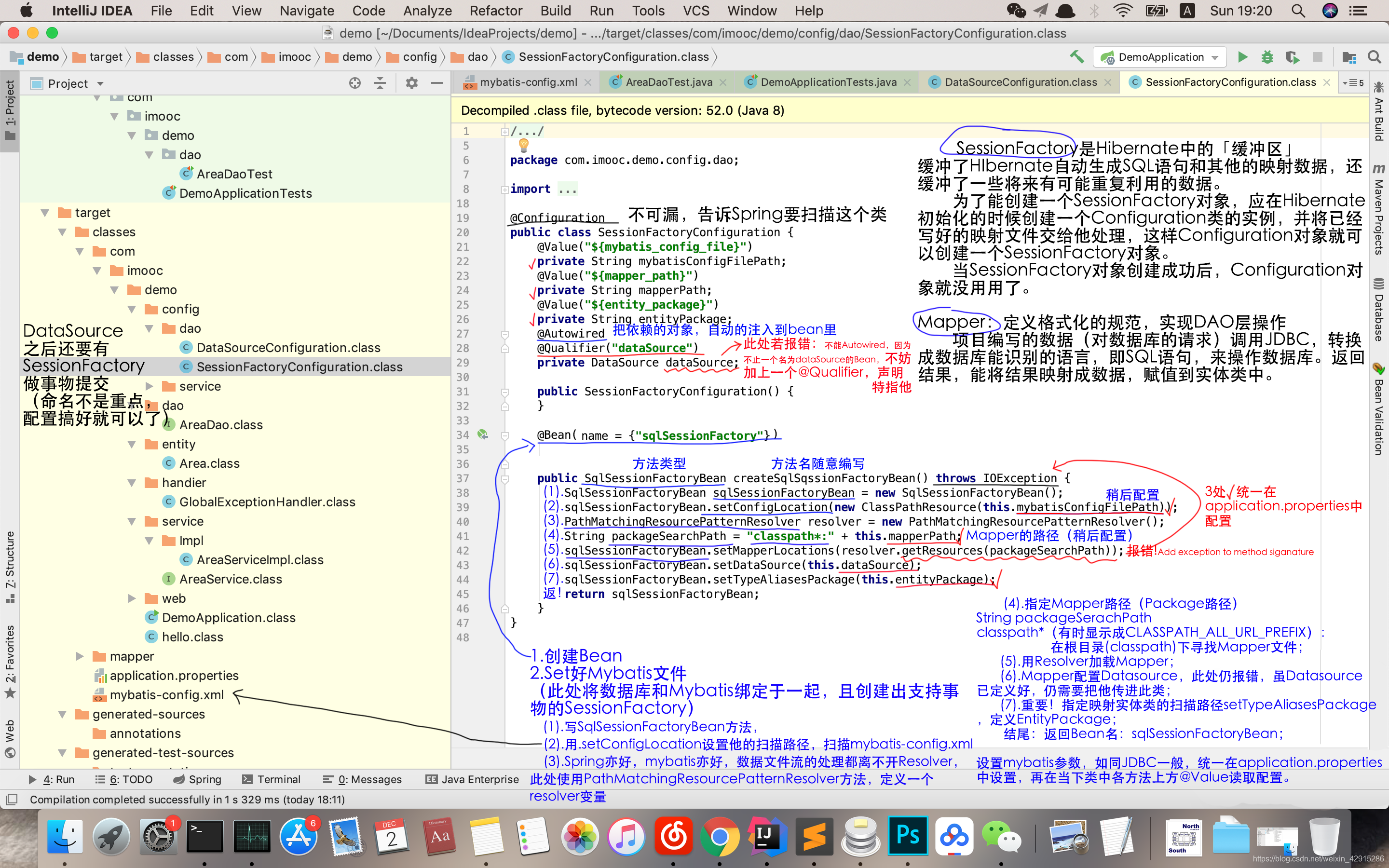Image resolution: width=1389 pixels, height=868 pixels.
Task: Expand the mapper folder in tree
Action: pyautogui.click(x=80, y=656)
